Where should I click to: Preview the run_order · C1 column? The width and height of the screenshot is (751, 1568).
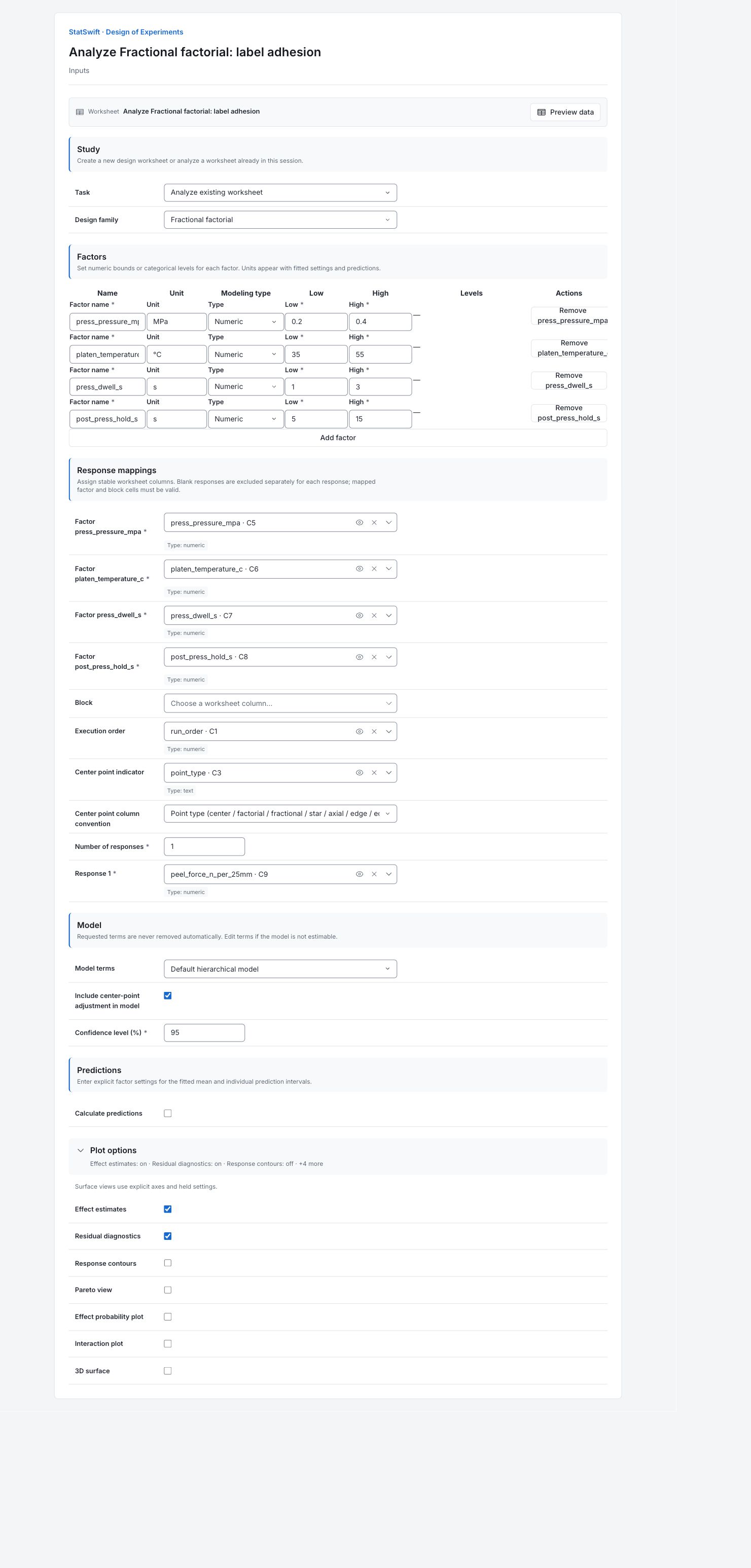click(359, 731)
